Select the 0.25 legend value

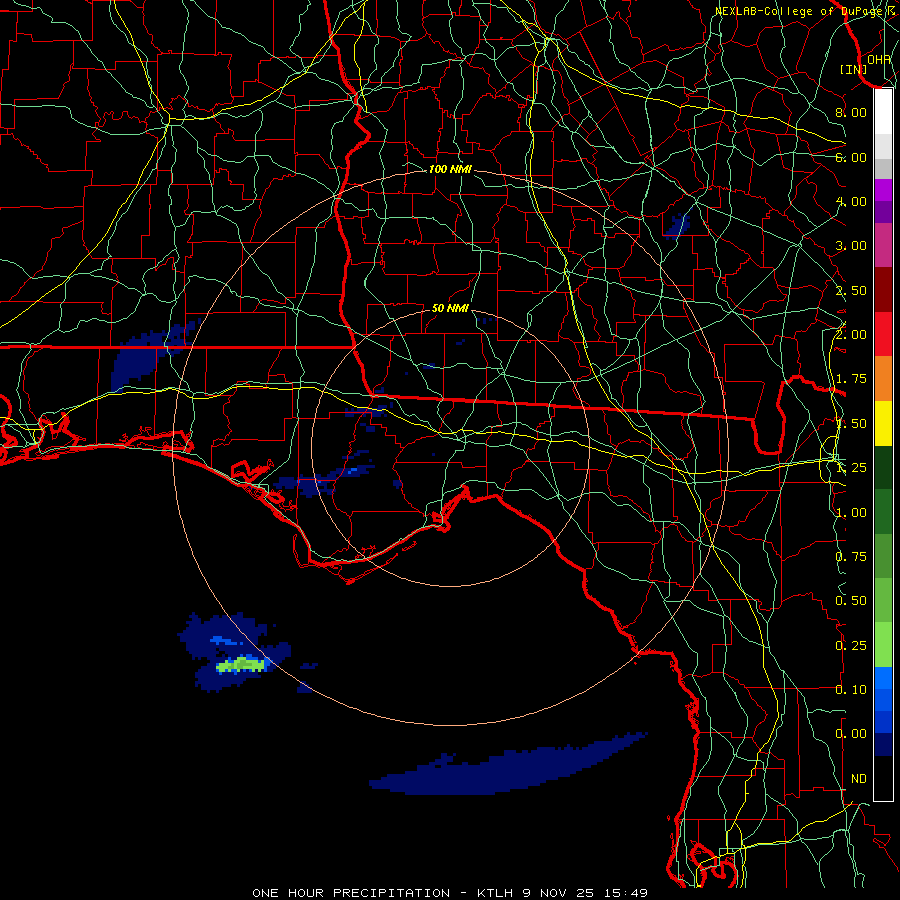tap(851, 646)
